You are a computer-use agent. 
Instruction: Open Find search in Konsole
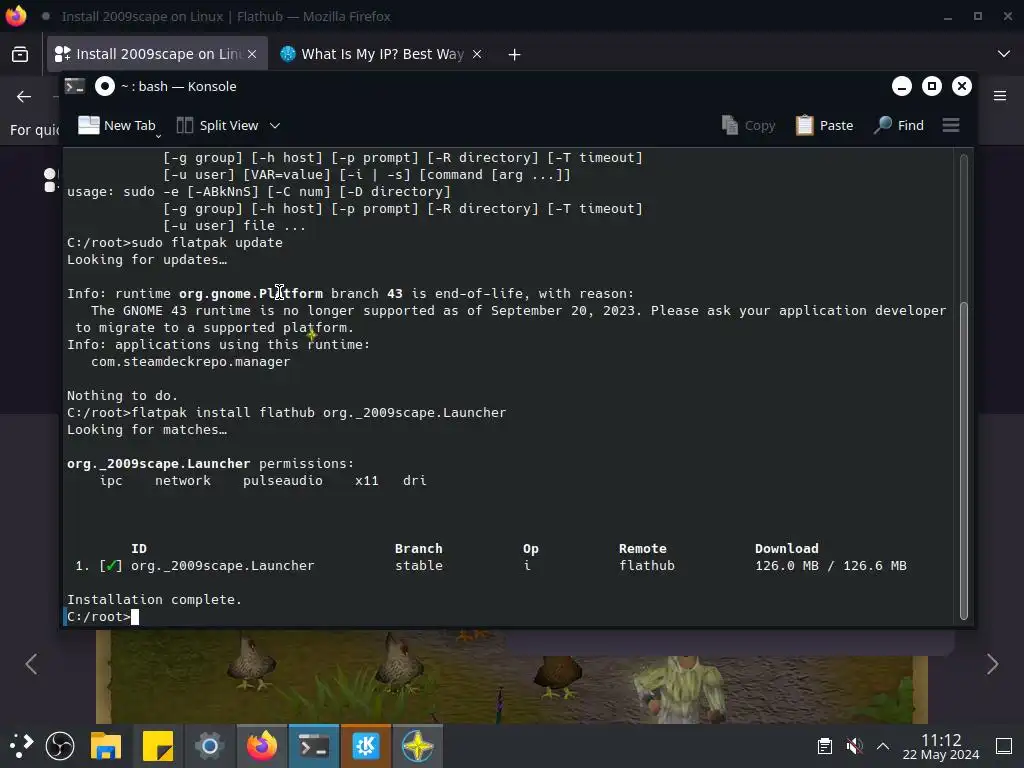[899, 125]
